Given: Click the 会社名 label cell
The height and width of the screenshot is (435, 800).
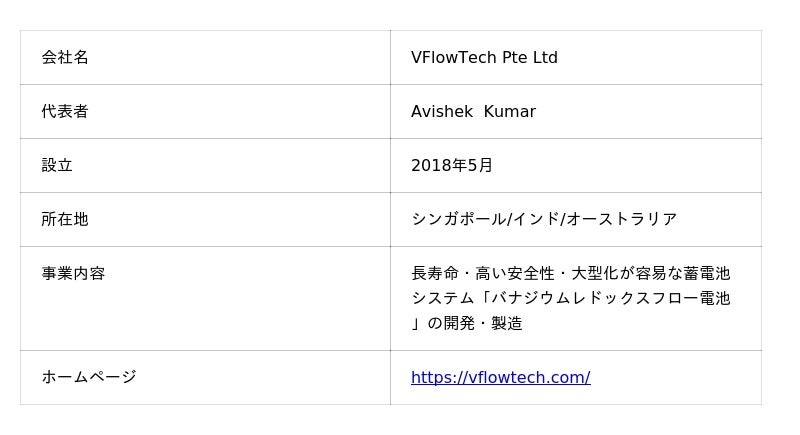Looking at the screenshot, I should 65,57.
